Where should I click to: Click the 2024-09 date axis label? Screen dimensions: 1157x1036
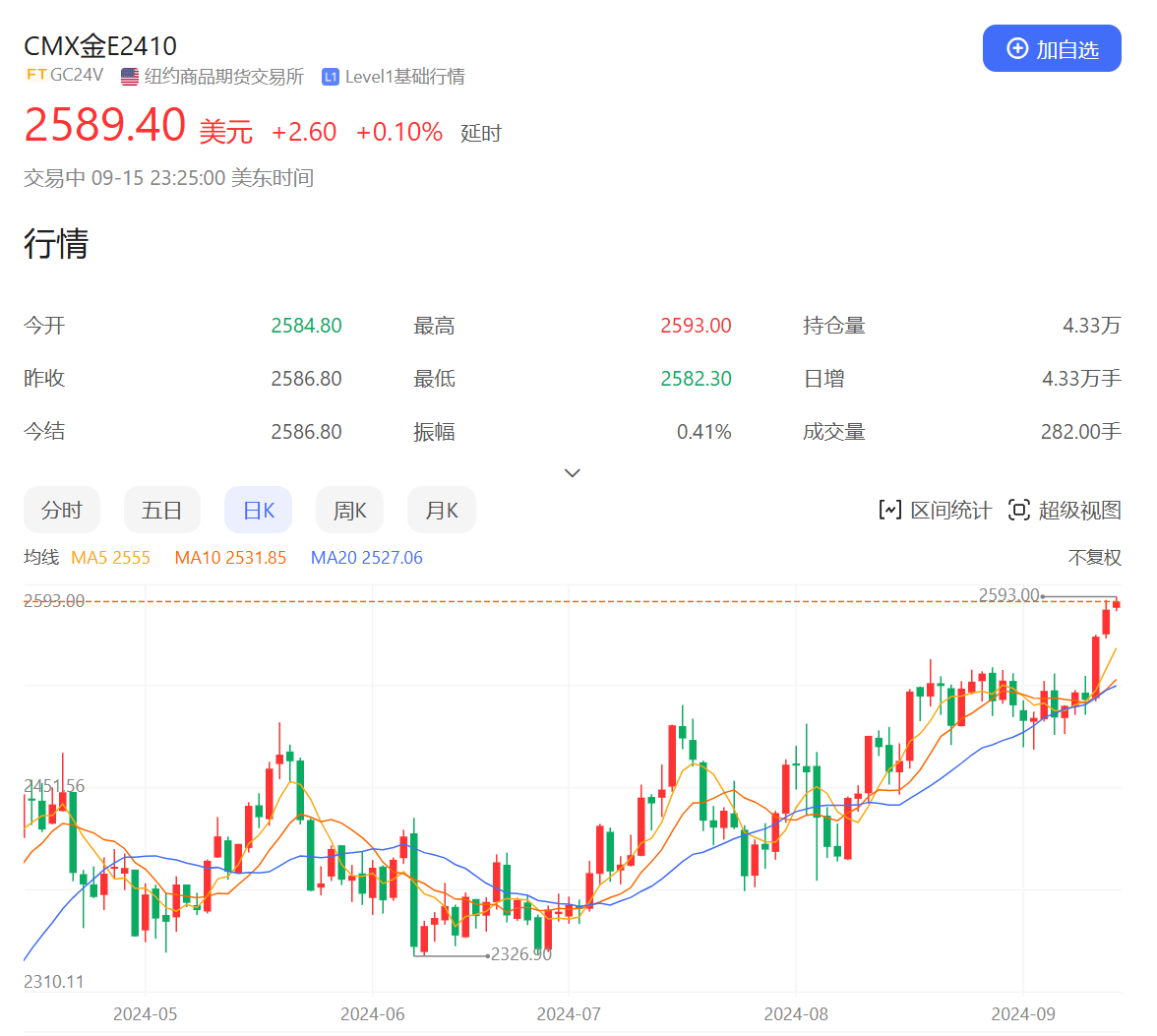coord(1023,1013)
